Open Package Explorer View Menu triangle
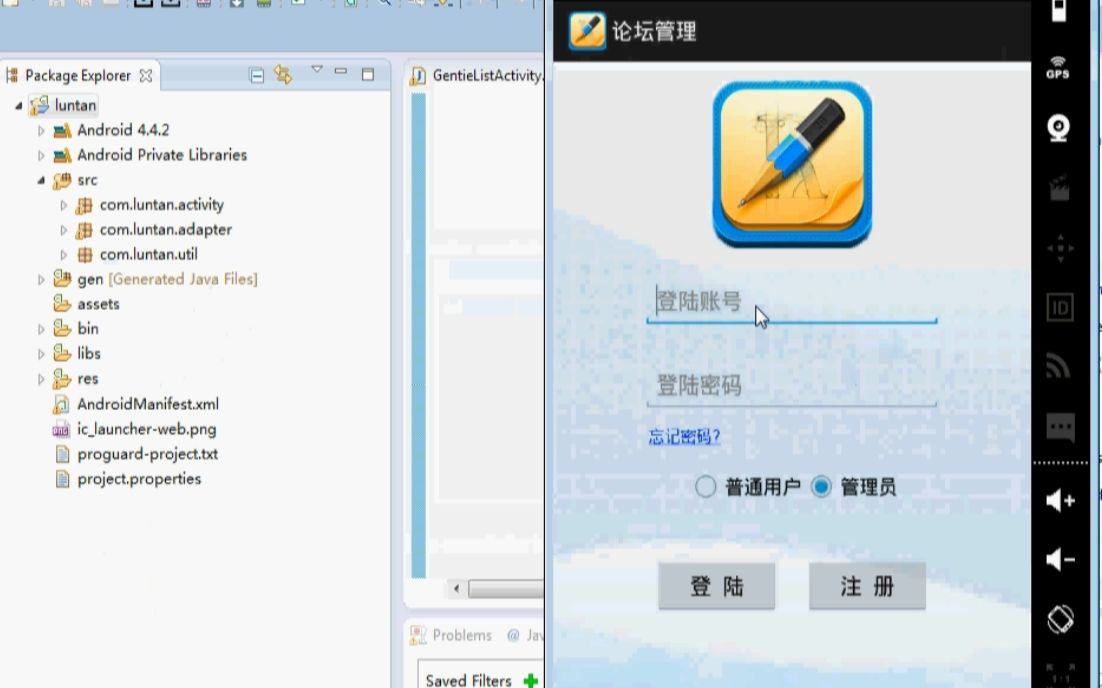1102x688 pixels. [x=317, y=69]
